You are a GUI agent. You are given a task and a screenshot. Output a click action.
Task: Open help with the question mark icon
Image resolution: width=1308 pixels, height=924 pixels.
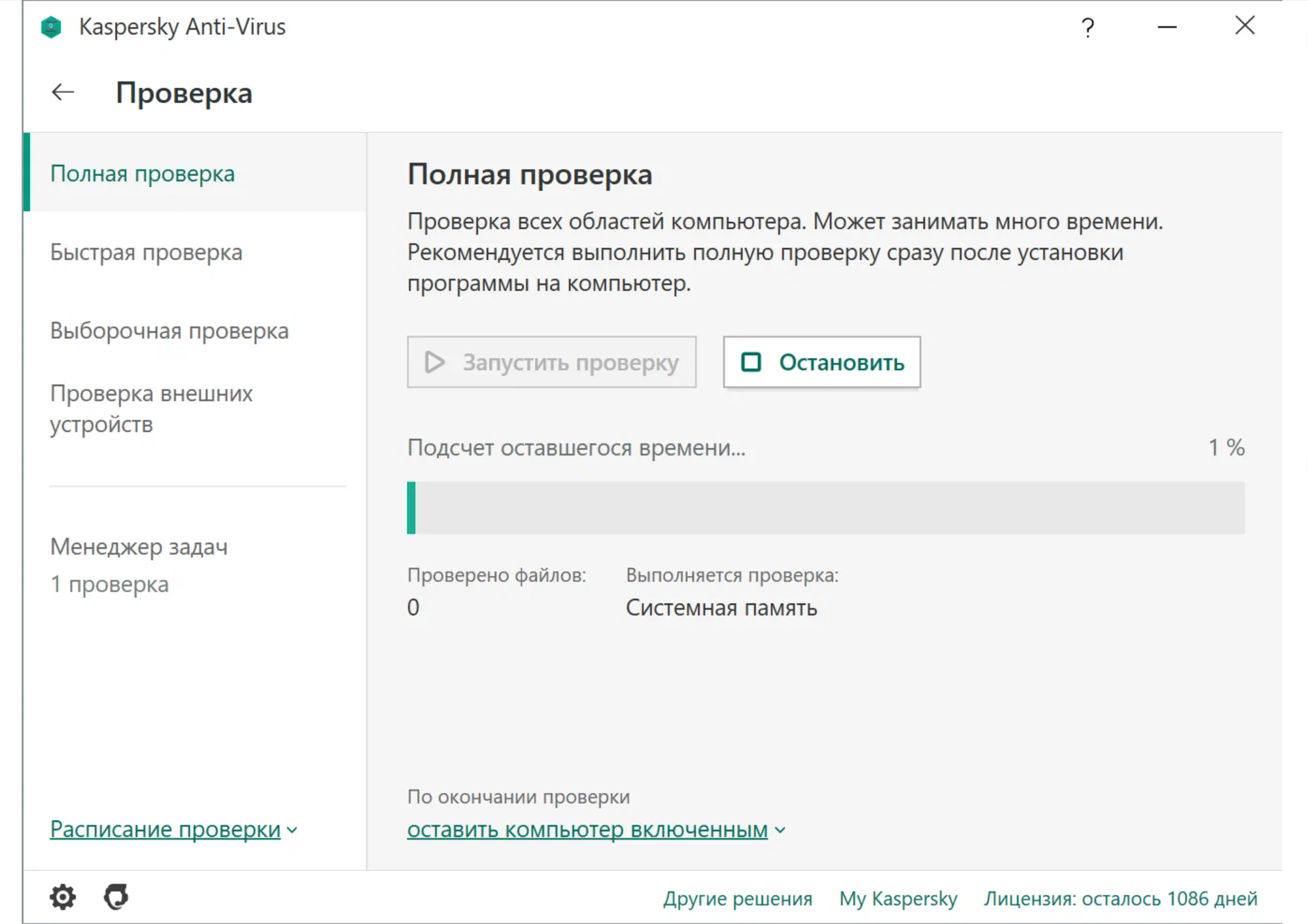click(1087, 27)
